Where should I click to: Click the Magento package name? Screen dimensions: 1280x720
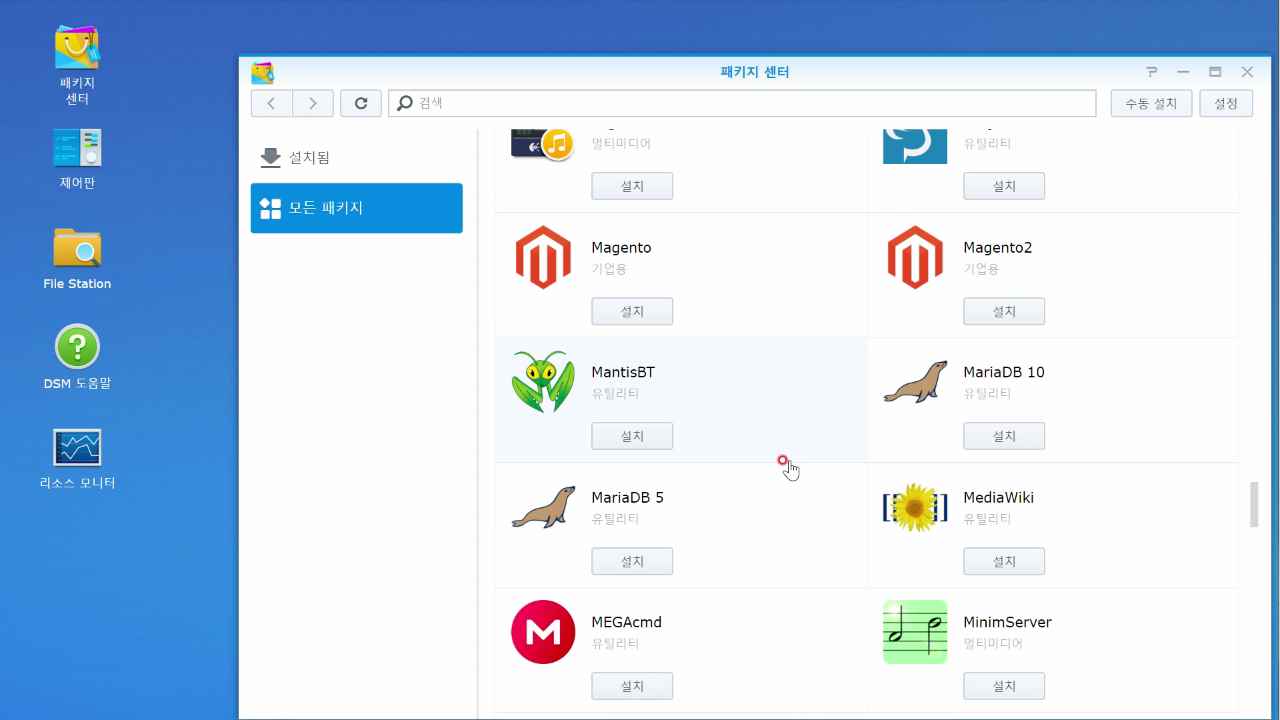click(621, 248)
